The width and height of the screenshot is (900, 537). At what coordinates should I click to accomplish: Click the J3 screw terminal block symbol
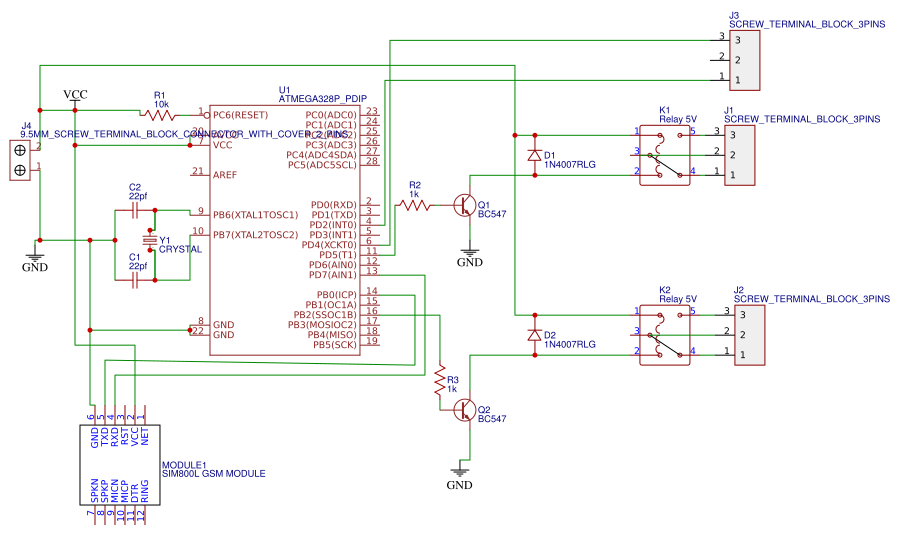click(744, 60)
